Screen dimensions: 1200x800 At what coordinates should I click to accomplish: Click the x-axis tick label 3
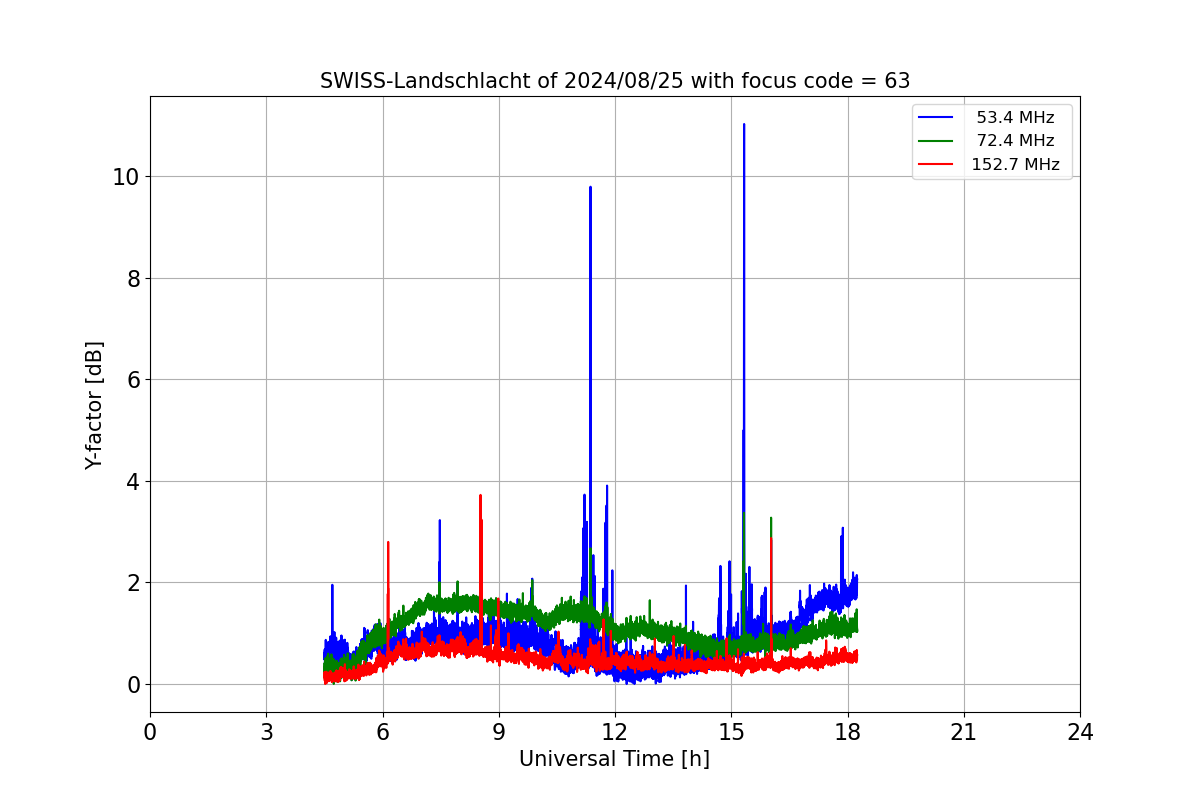click(266, 732)
